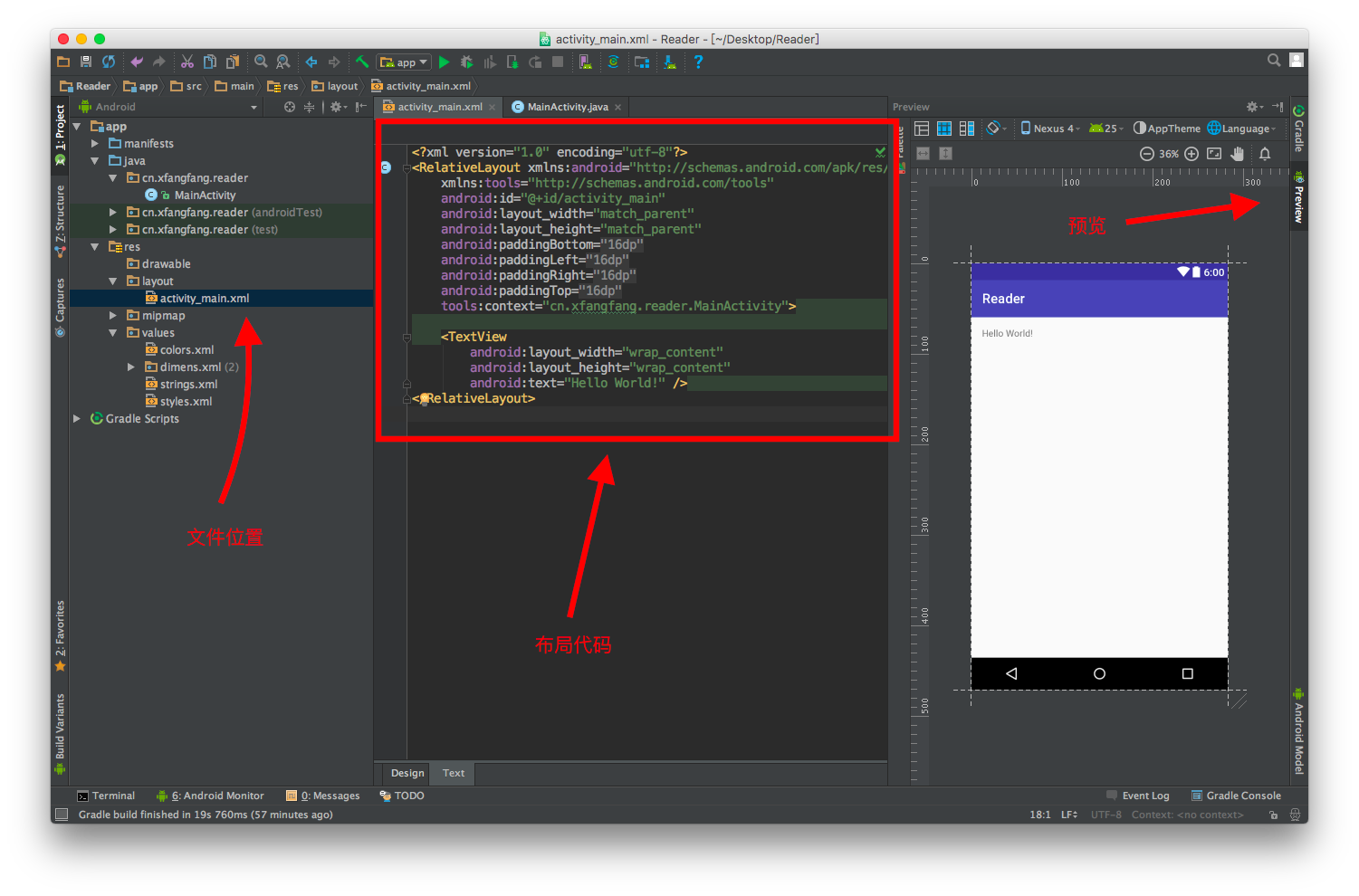Click the Scroll from Source target icon

point(290,107)
